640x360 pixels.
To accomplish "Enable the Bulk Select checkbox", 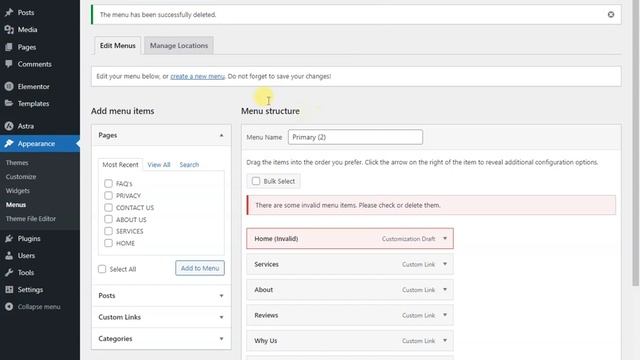I will (256, 181).
